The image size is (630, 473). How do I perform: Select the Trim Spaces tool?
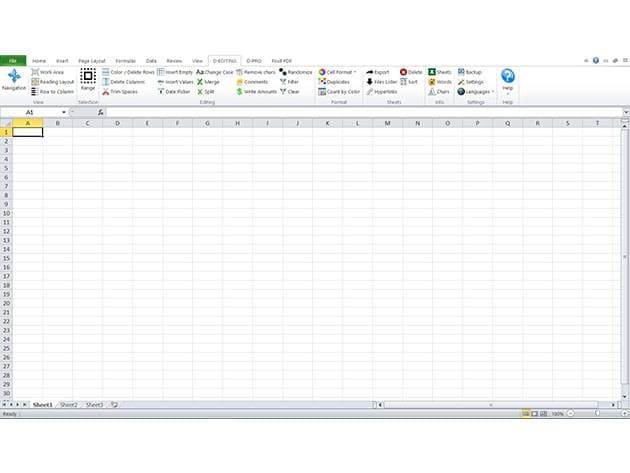coord(121,91)
